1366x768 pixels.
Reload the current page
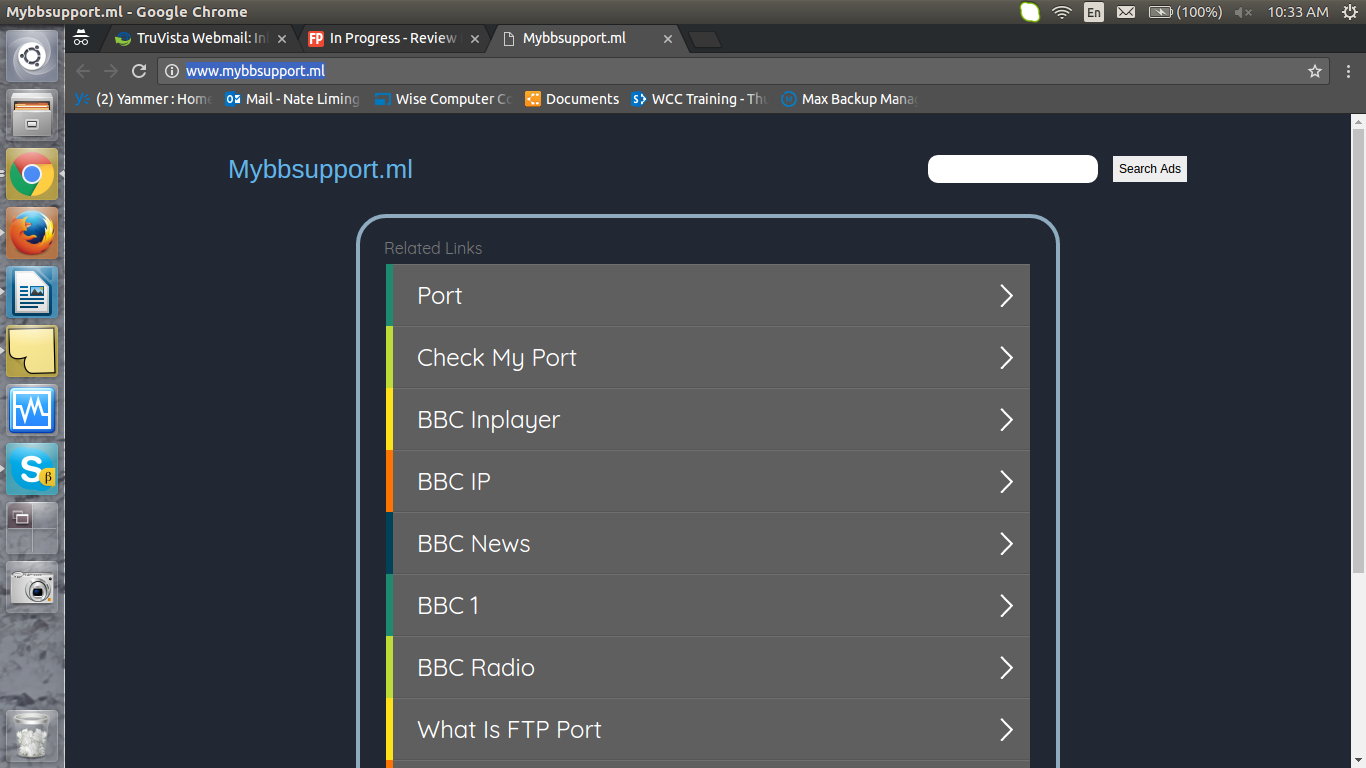tap(139, 71)
